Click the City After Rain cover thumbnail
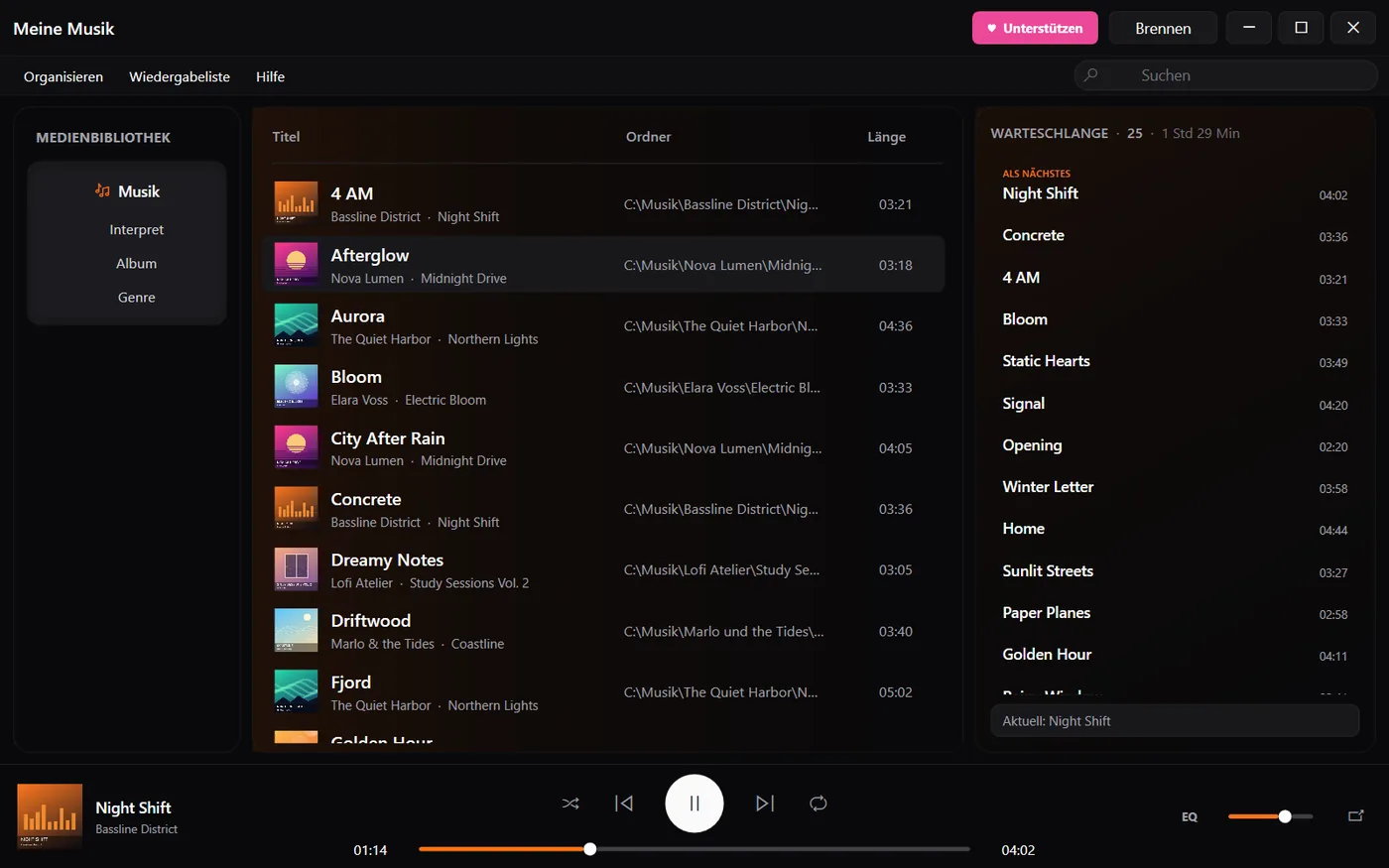 coord(296,447)
